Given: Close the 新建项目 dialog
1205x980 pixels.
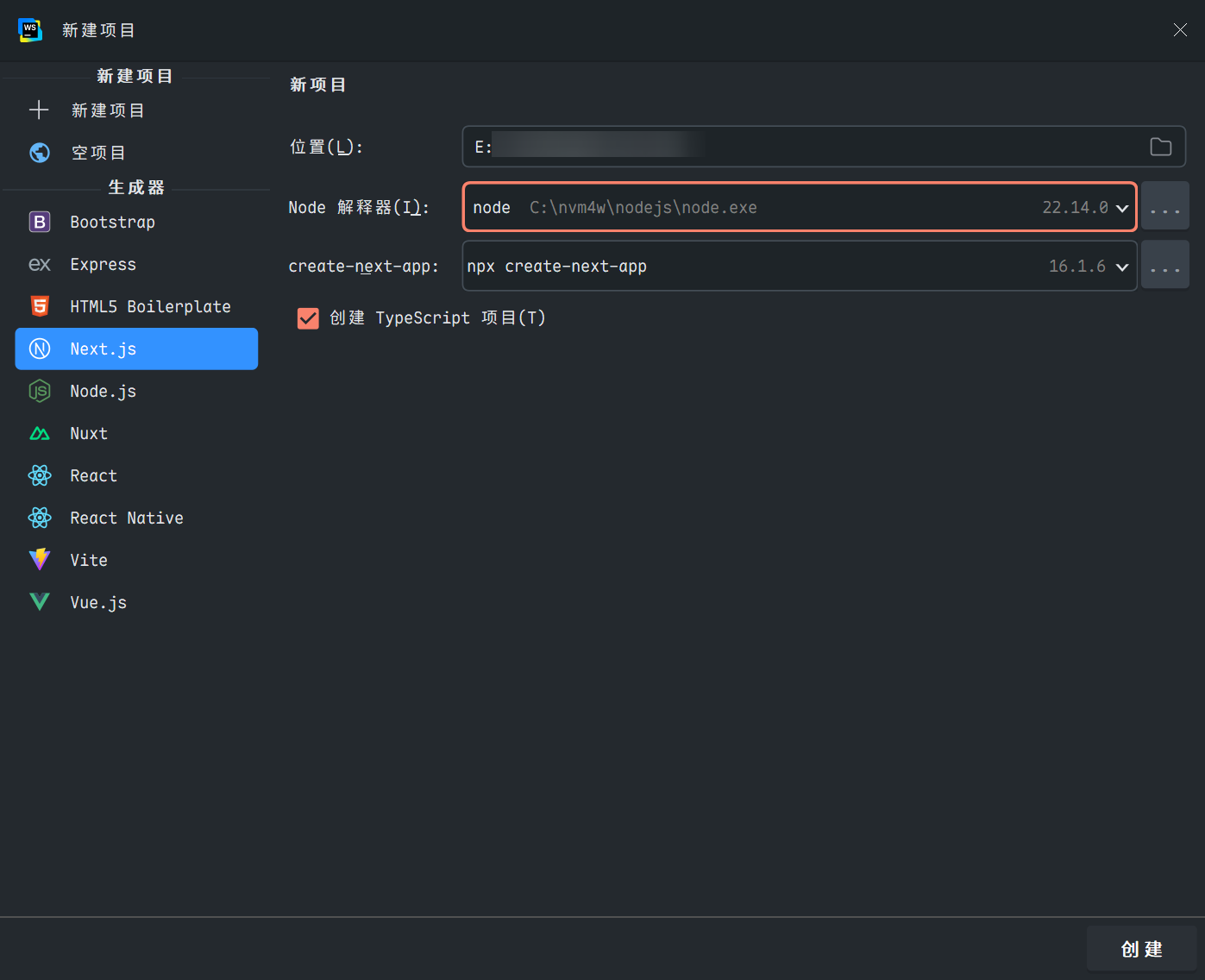Looking at the screenshot, I should point(1180,30).
